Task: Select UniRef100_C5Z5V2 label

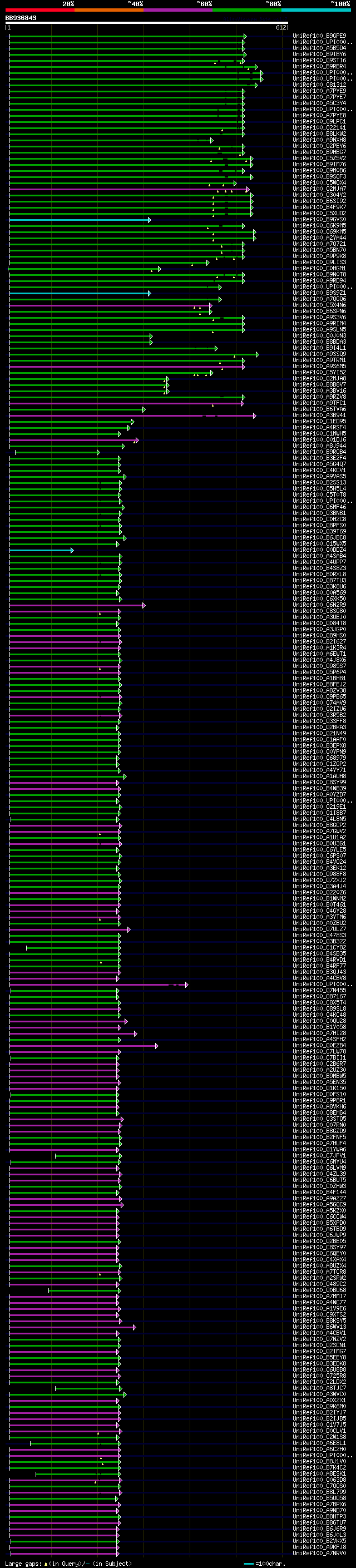Action: pos(319,159)
